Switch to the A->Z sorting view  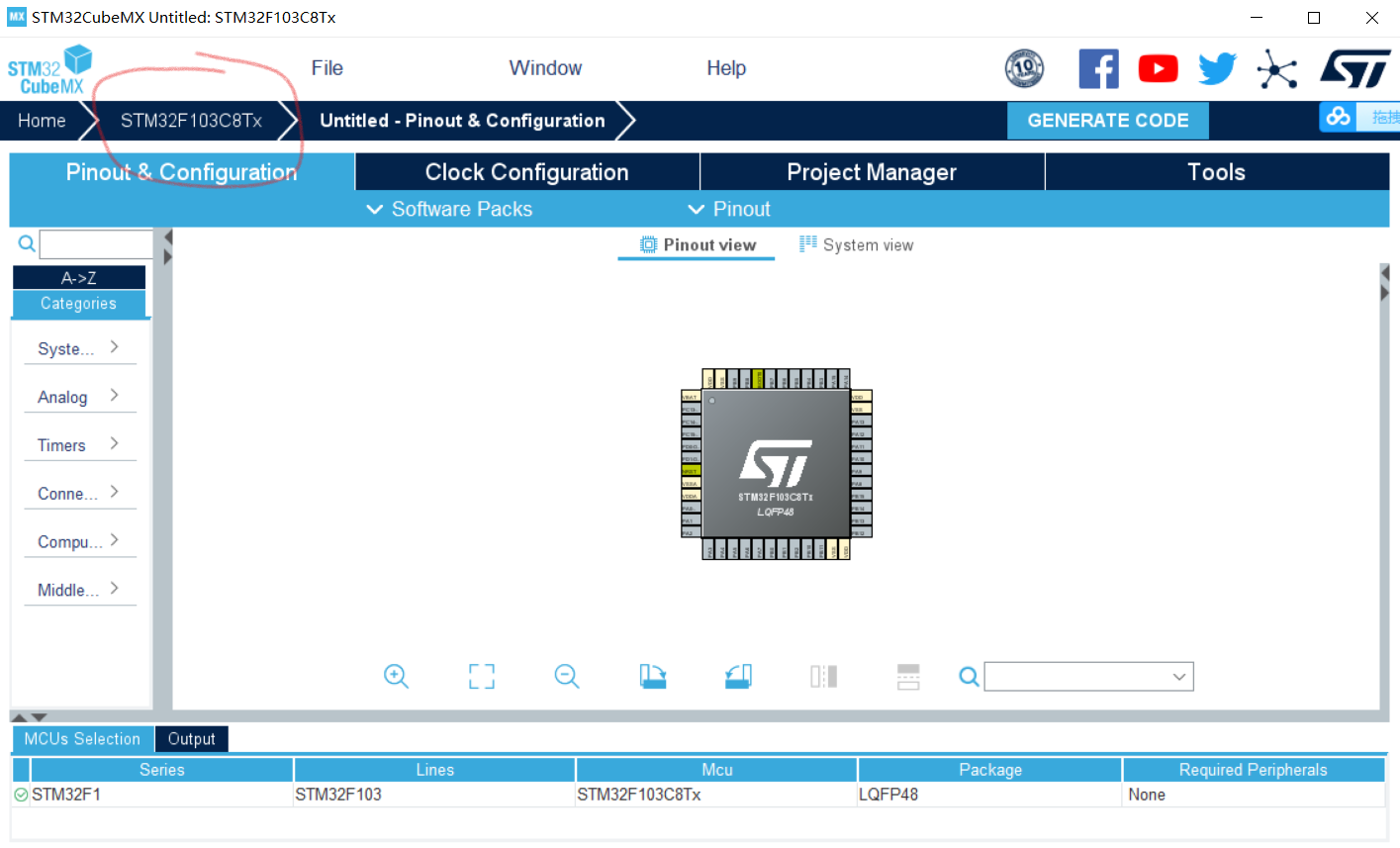(x=79, y=277)
